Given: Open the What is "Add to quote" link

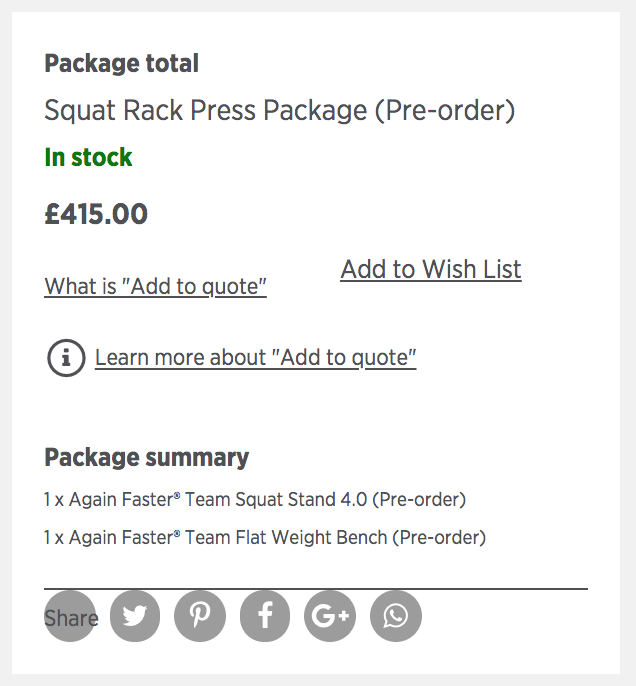Looking at the screenshot, I should click(x=155, y=287).
